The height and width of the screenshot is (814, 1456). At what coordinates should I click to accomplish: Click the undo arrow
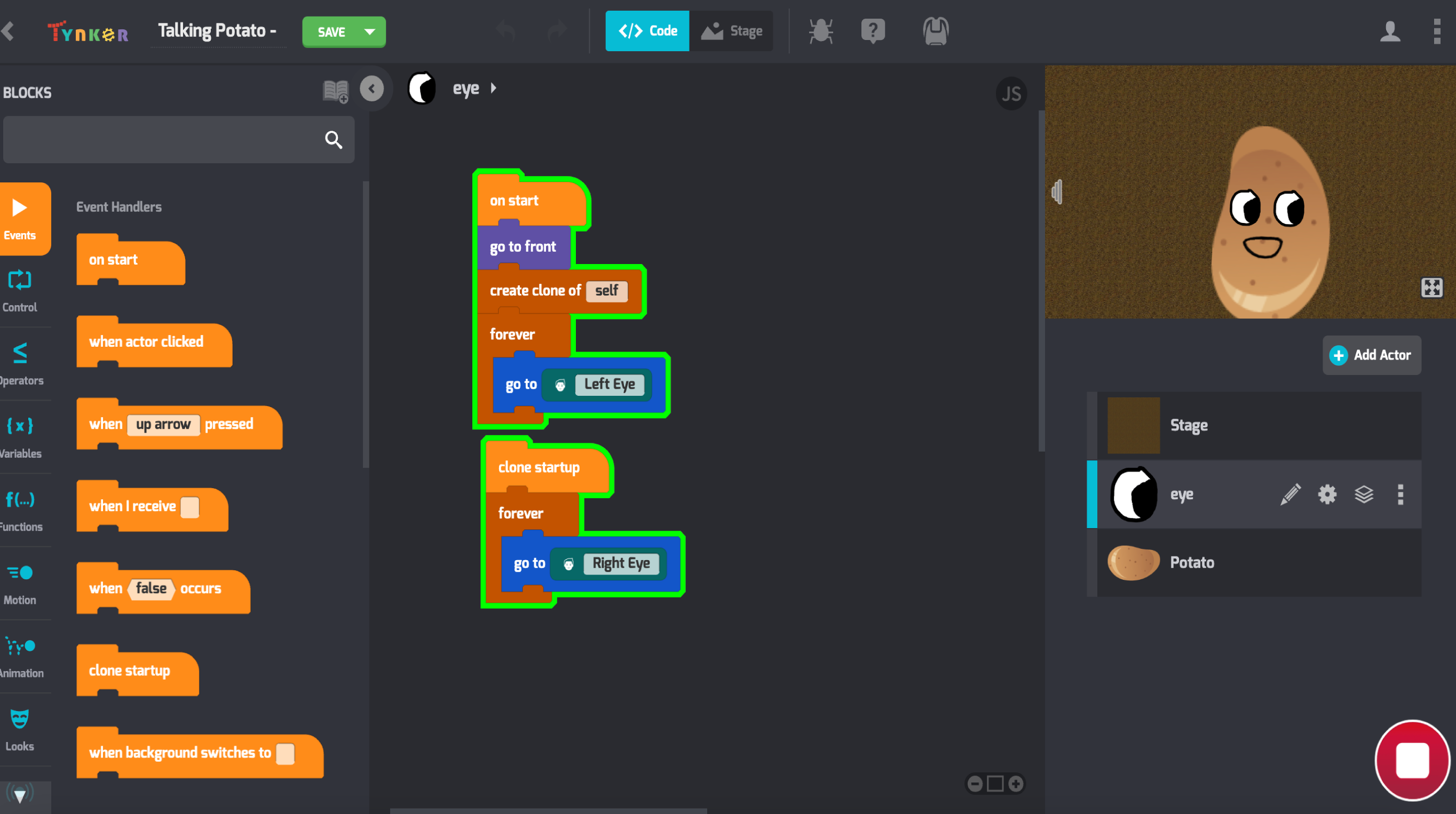pyautogui.click(x=506, y=30)
